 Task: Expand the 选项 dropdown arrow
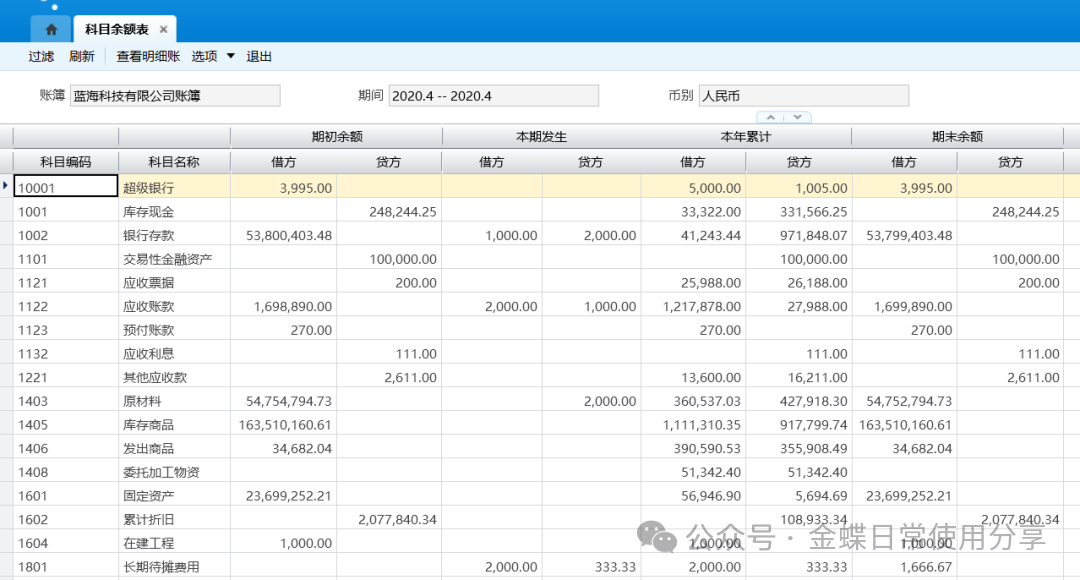(231, 56)
